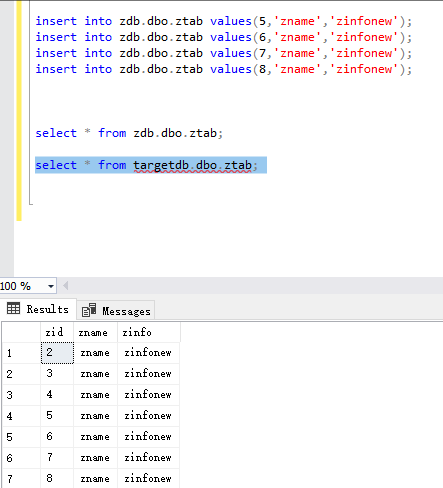Select row header number 7 in results

tap(21, 479)
